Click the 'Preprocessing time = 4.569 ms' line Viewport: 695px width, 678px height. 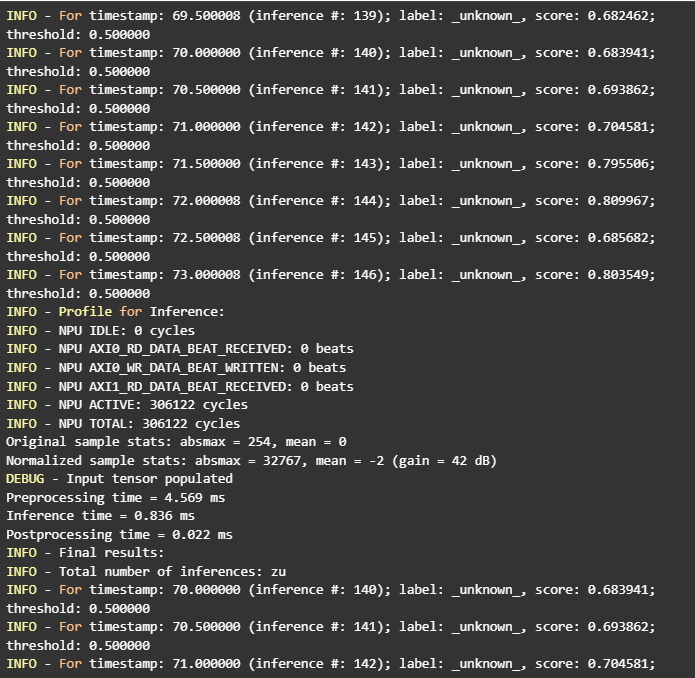coord(116,497)
